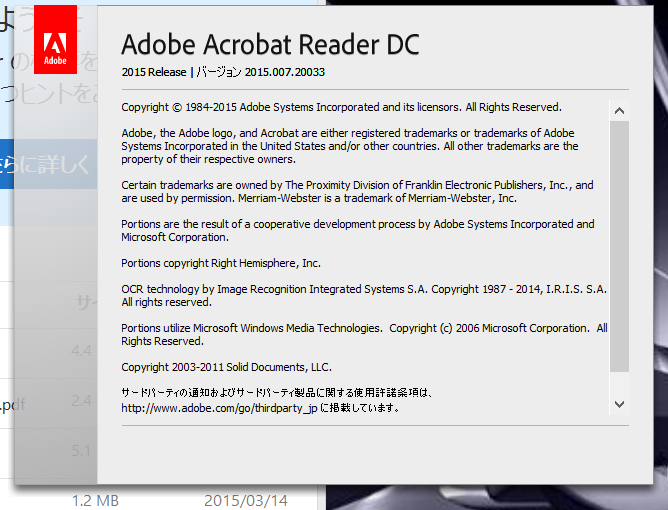Click the 1.2 MB file size in background window
668x510 pixels.
95,501
